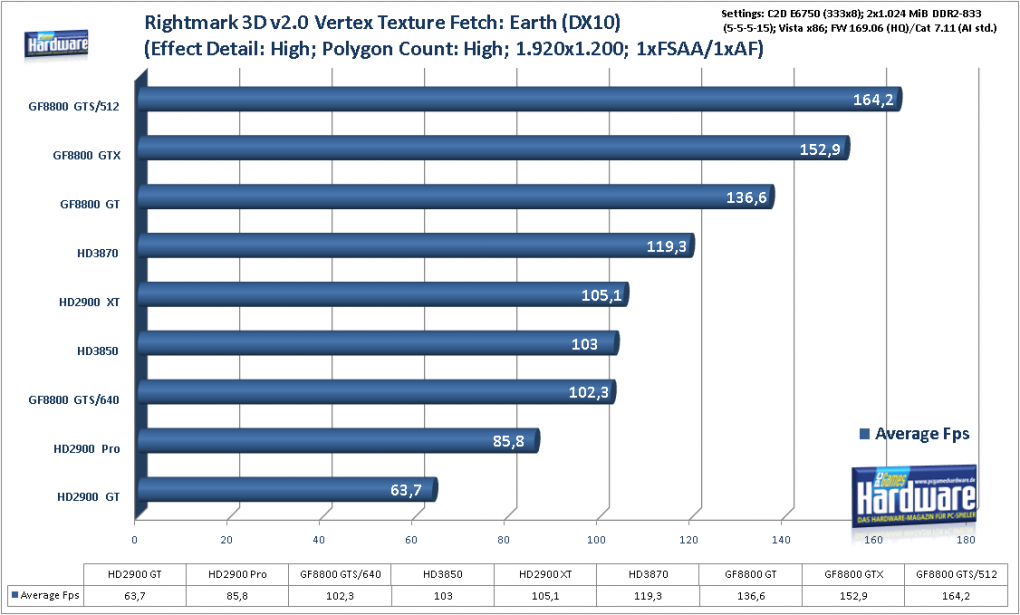Click the x-axis value 20
This screenshot has height=615, width=1020.
[x=226, y=540]
